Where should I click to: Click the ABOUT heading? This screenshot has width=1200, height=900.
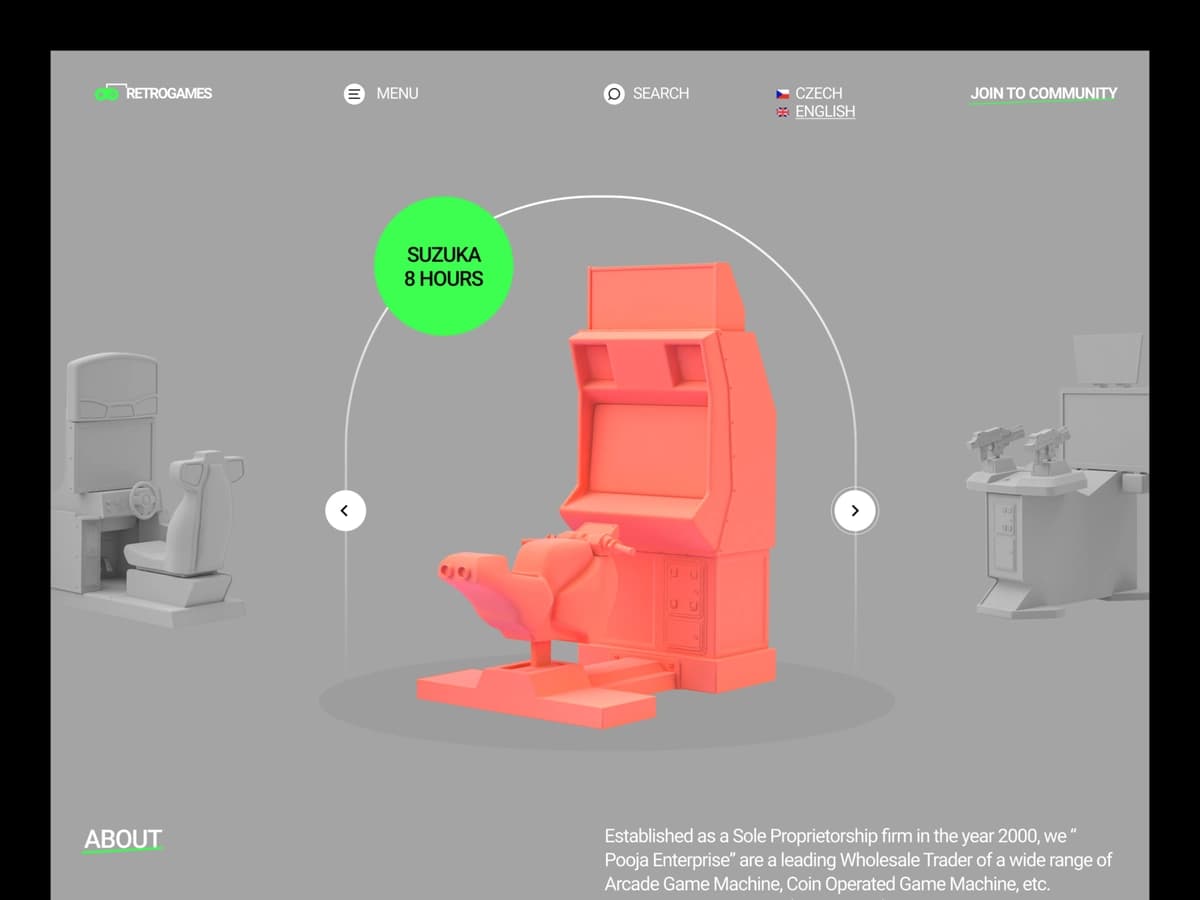(x=123, y=839)
